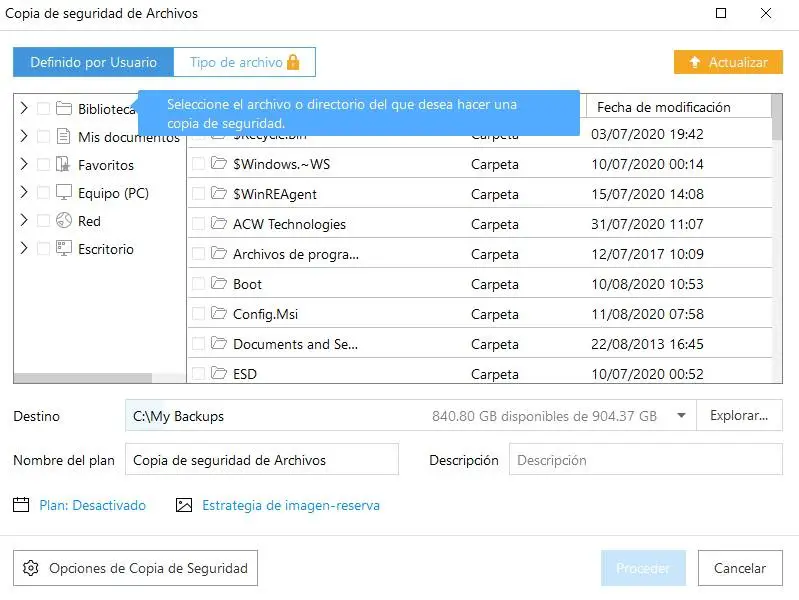The height and width of the screenshot is (600, 799).
Task: Click the image icon beside Estrategia de imagen-reserva
Action: [183, 505]
